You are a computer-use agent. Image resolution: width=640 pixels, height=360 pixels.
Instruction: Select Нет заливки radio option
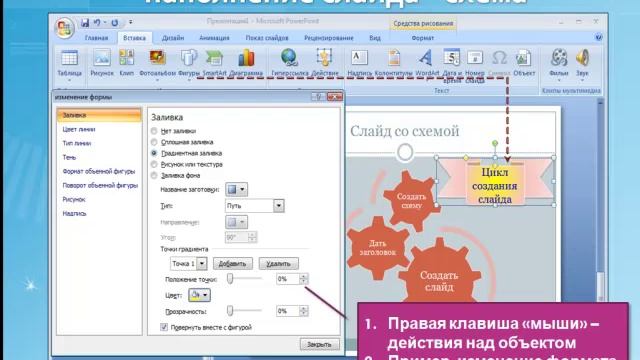(x=154, y=131)
